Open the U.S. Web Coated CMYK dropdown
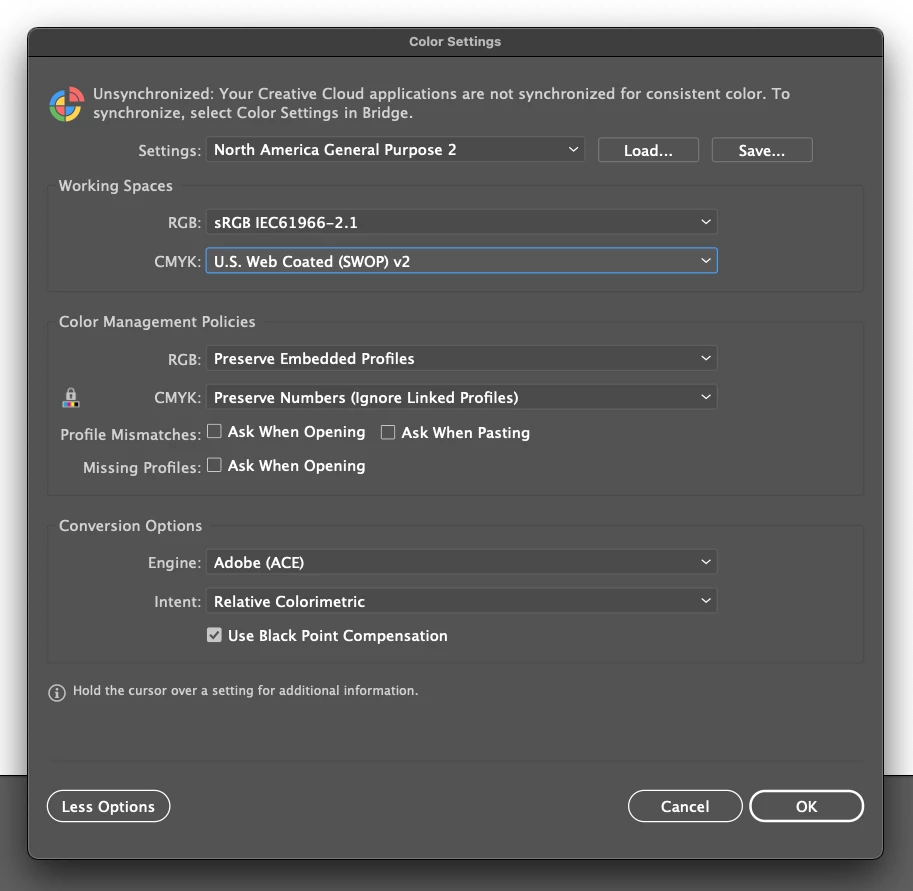Image resolution: width=913 pixels, height=891 pixels. pos(461,261)
